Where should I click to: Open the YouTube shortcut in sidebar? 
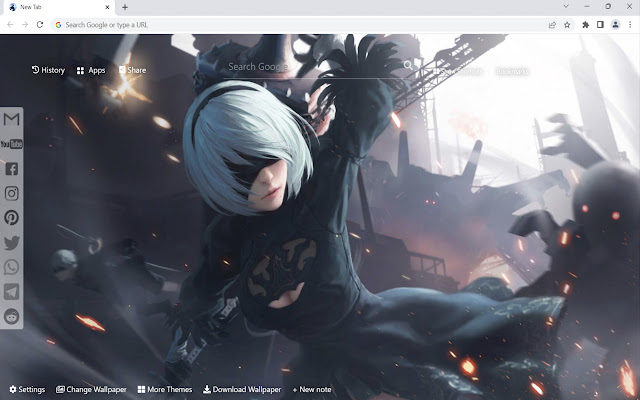[11, 144]
